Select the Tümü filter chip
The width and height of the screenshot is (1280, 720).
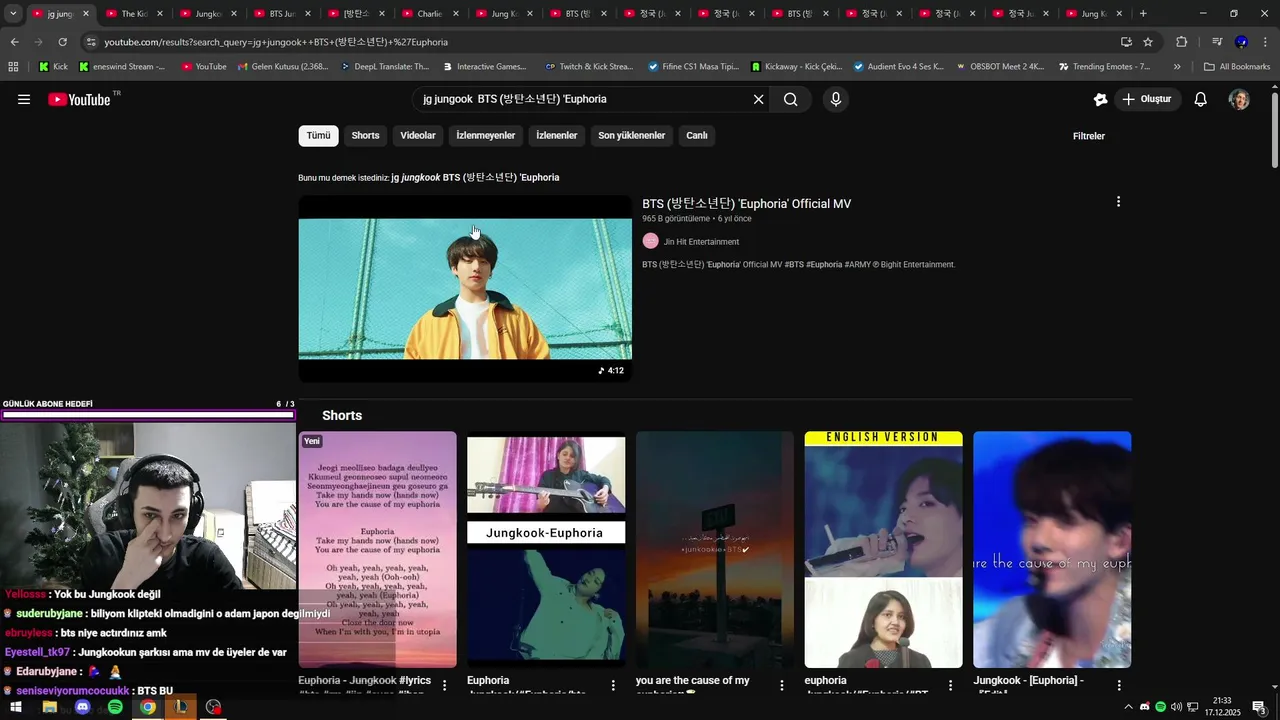click(x=318, y=136)
